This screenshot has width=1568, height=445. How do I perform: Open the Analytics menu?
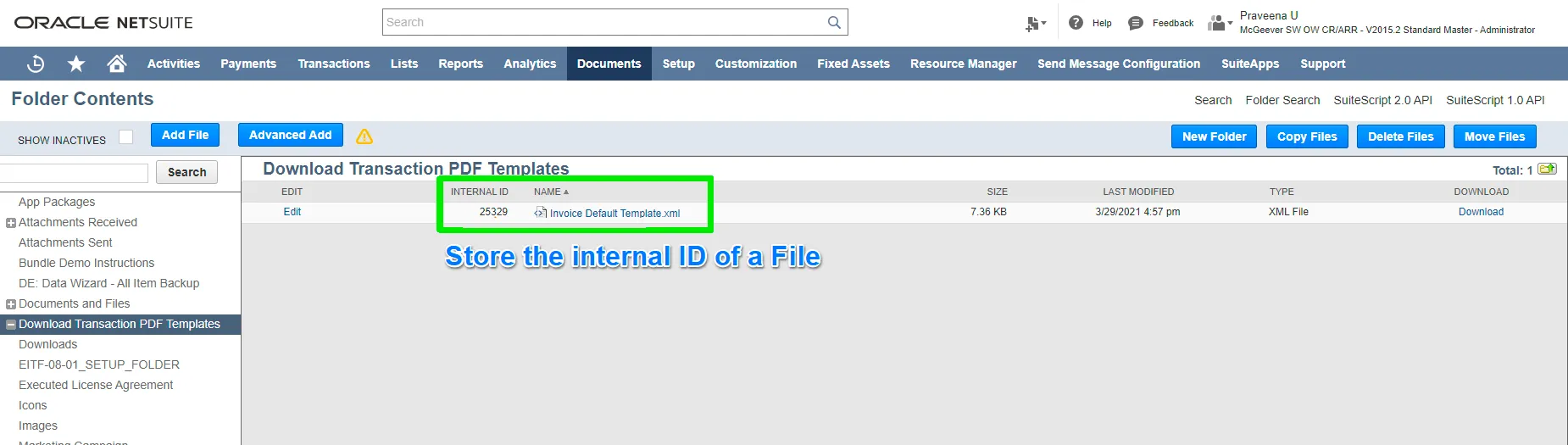coord(530,64)
